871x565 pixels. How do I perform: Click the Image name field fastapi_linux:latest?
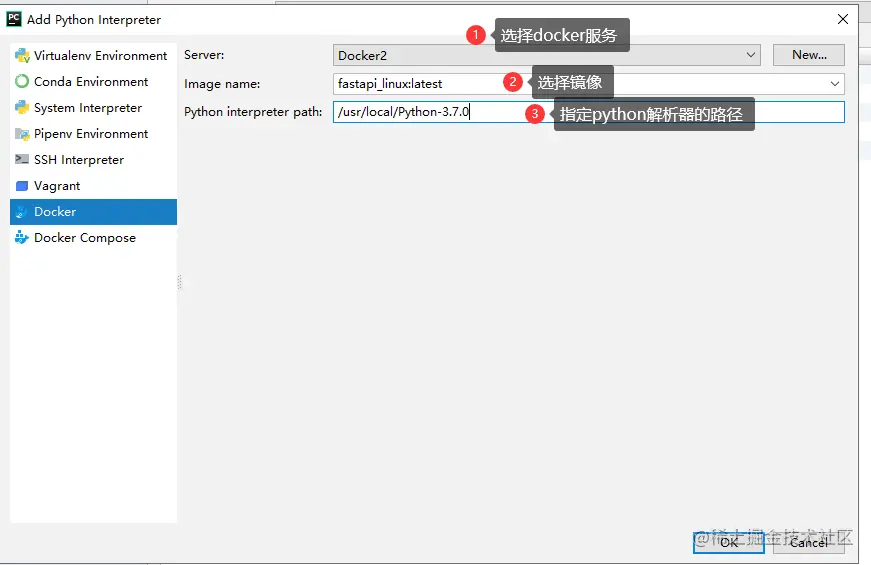point(589,84)
